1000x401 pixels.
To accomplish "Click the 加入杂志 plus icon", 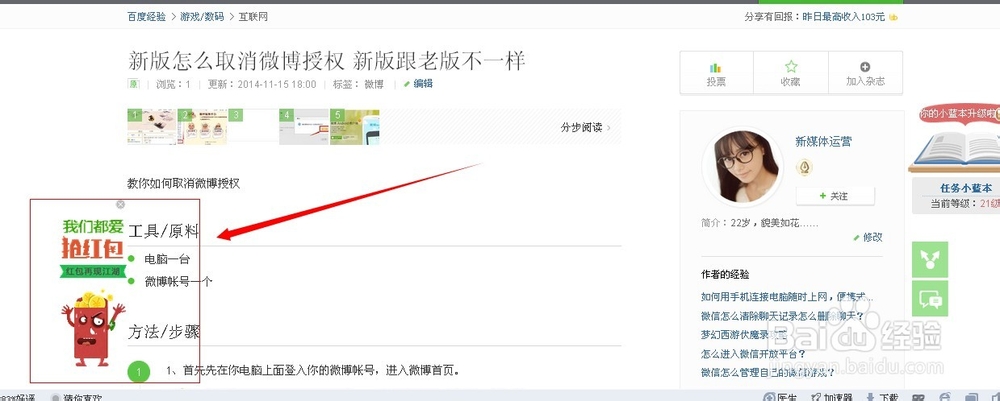I will tap(865, 67).
